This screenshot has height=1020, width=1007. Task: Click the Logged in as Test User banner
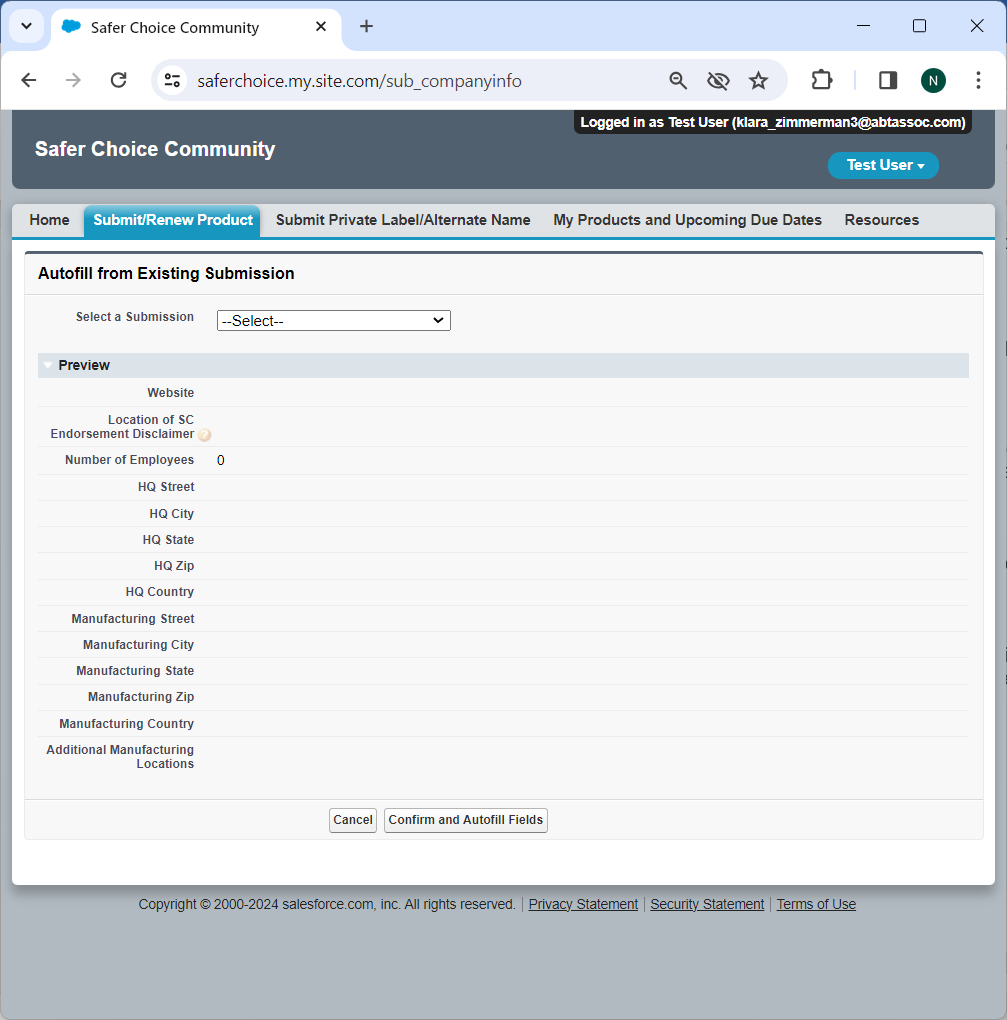click(x=772, y=122)
